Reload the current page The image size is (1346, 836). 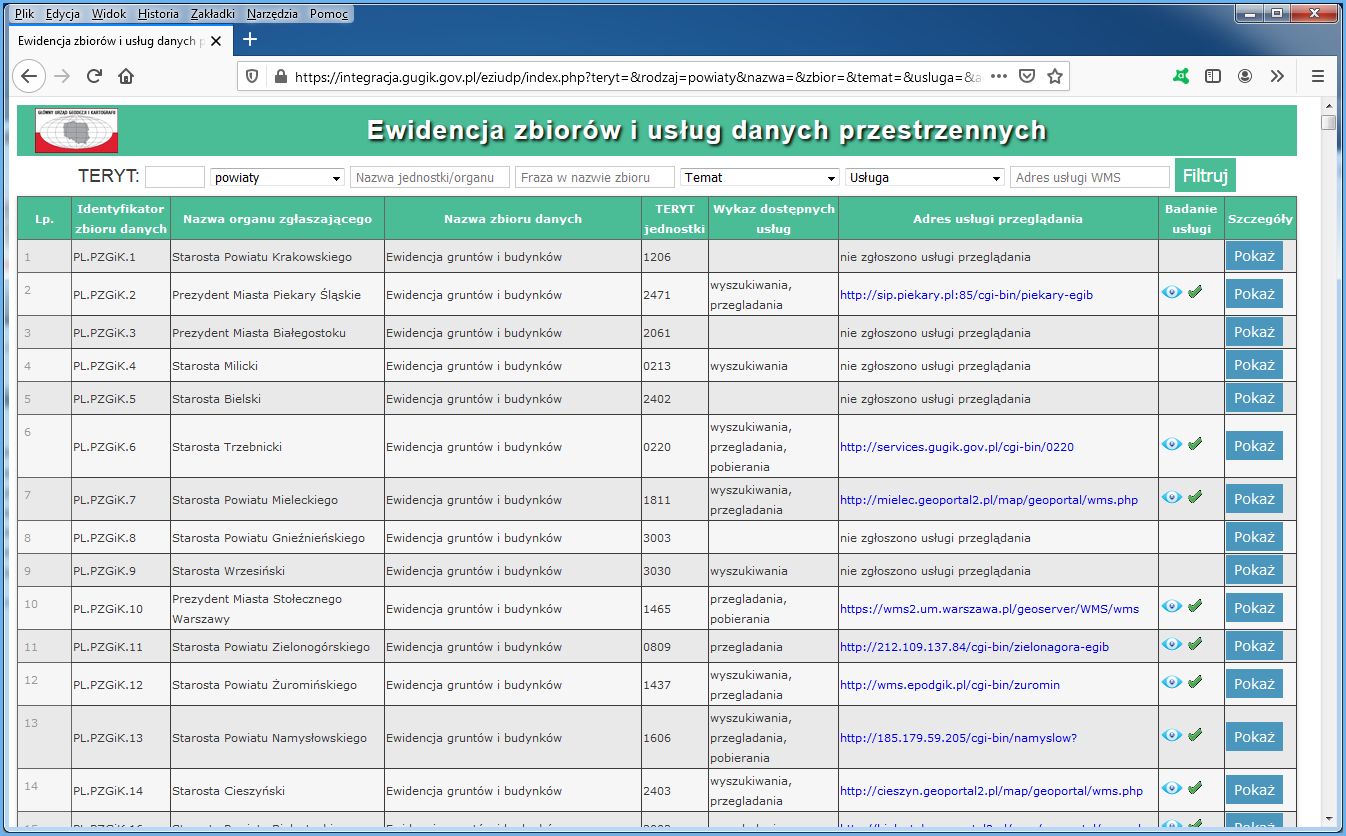point(94,76)
